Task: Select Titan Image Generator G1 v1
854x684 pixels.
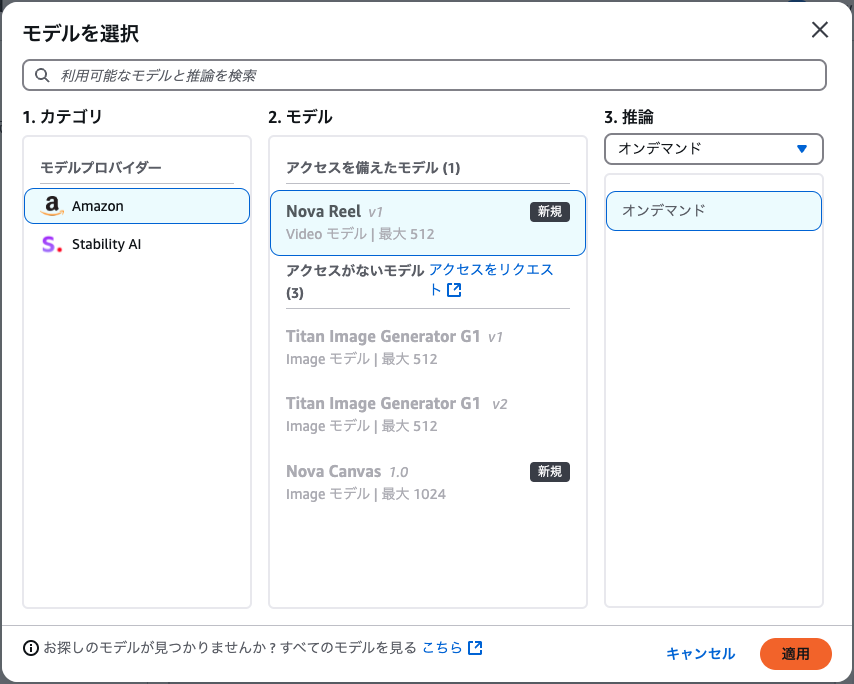Action: pos(428,347)
